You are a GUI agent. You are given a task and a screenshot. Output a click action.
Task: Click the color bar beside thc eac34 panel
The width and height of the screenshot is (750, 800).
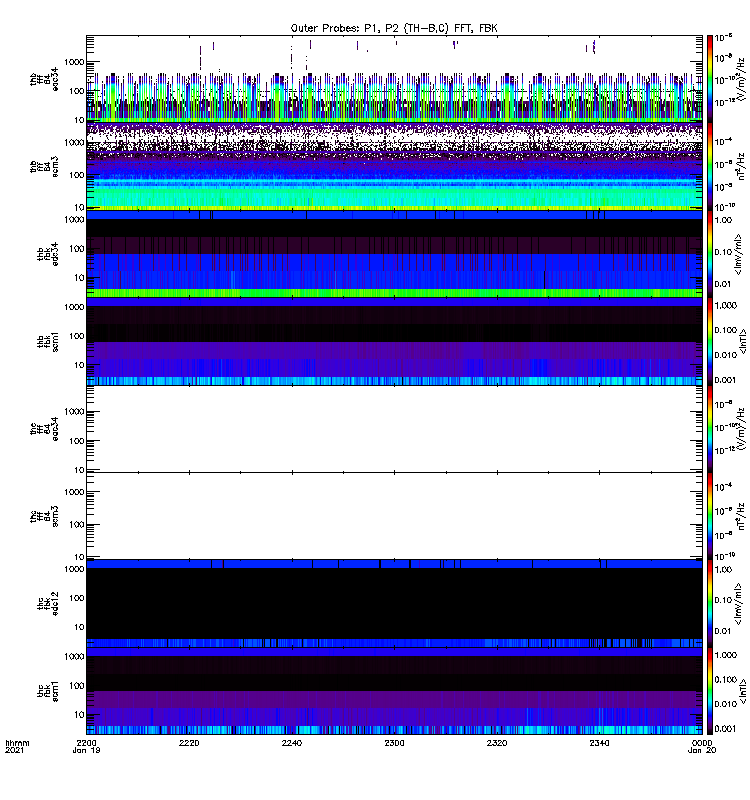(x=710, y=429)
